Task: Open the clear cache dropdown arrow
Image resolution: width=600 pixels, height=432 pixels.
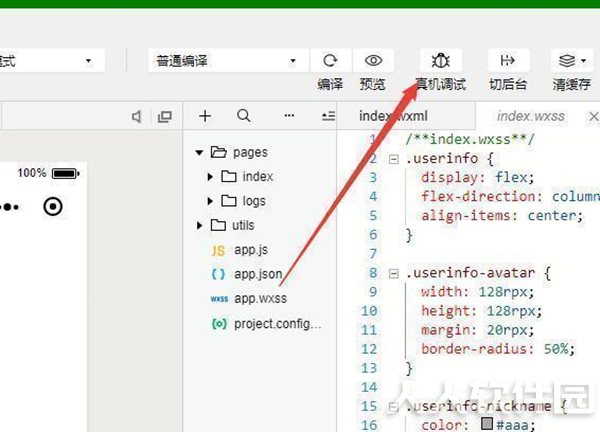Action: [583, 60]
